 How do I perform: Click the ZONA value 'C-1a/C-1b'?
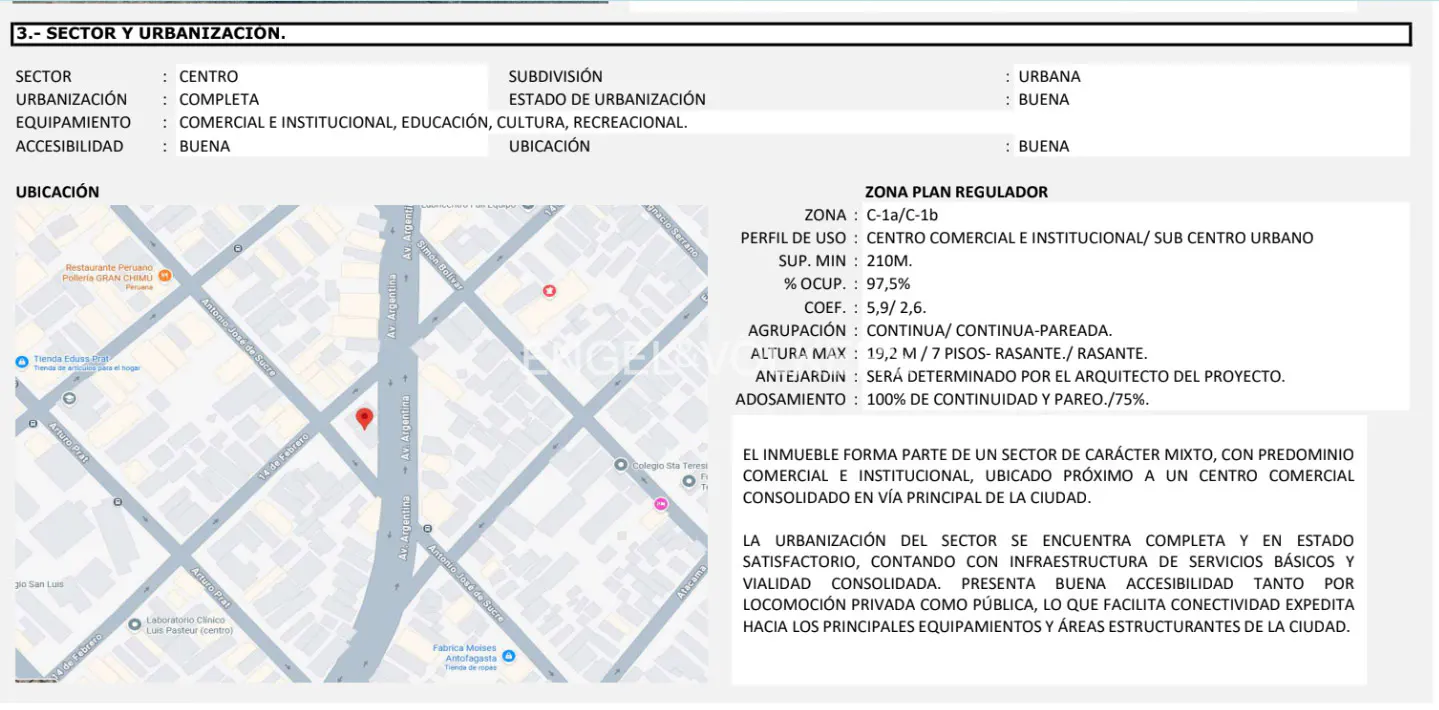coord(902,215)
